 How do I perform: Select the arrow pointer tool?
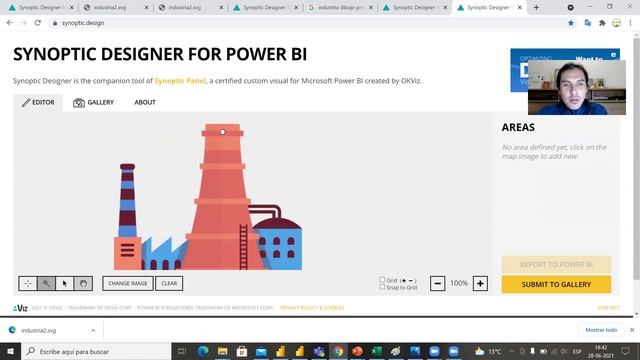[x=64, y=283]
